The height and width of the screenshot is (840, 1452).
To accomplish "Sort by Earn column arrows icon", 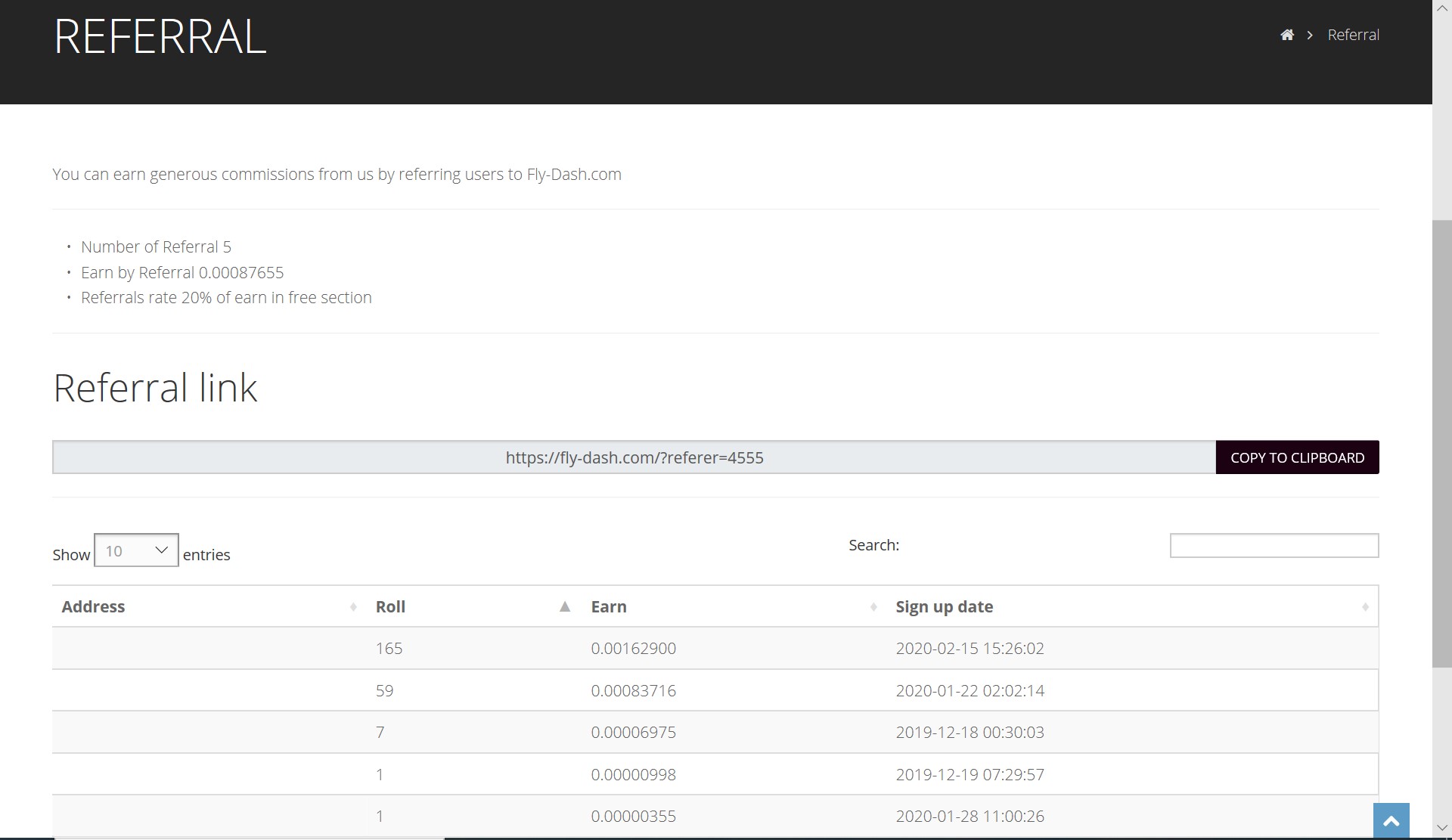I will [873, 606].
